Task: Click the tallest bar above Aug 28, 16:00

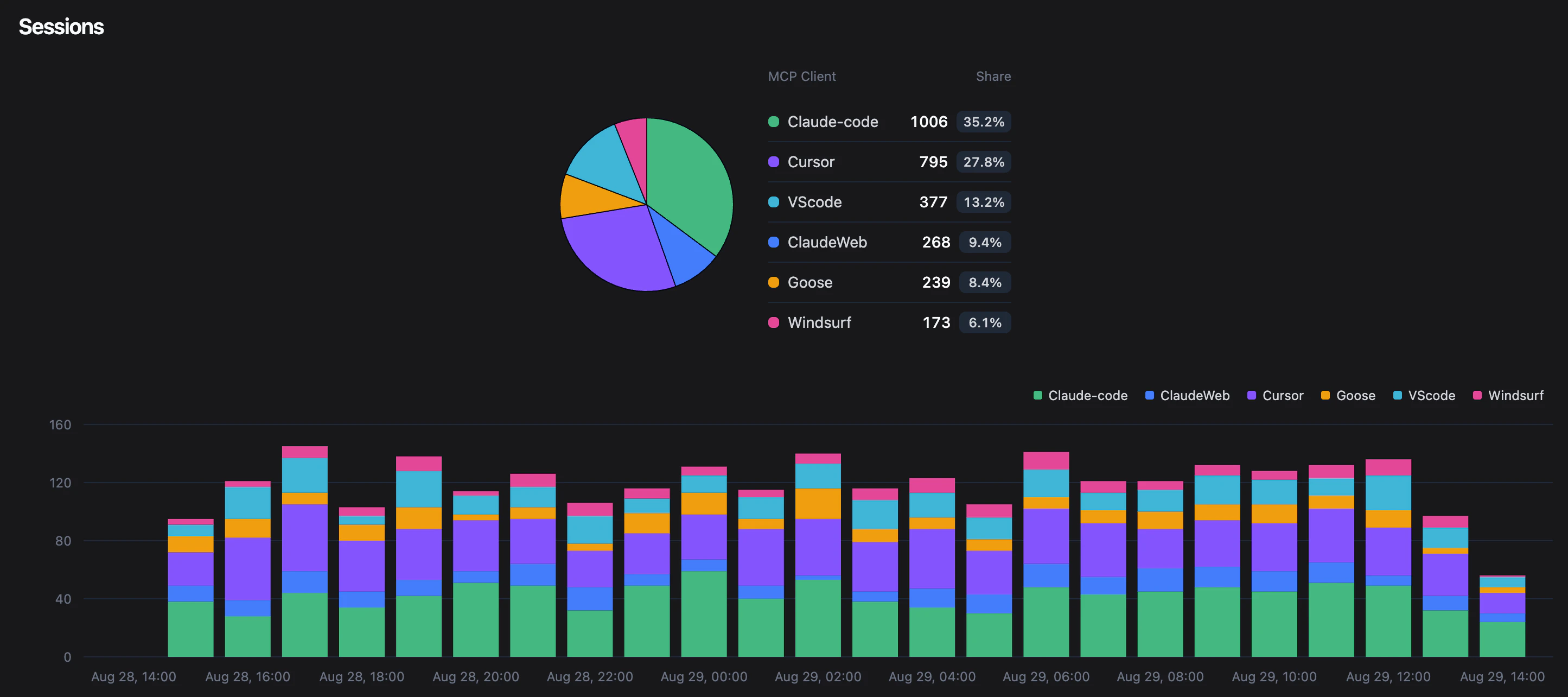Action: (304, 548)
